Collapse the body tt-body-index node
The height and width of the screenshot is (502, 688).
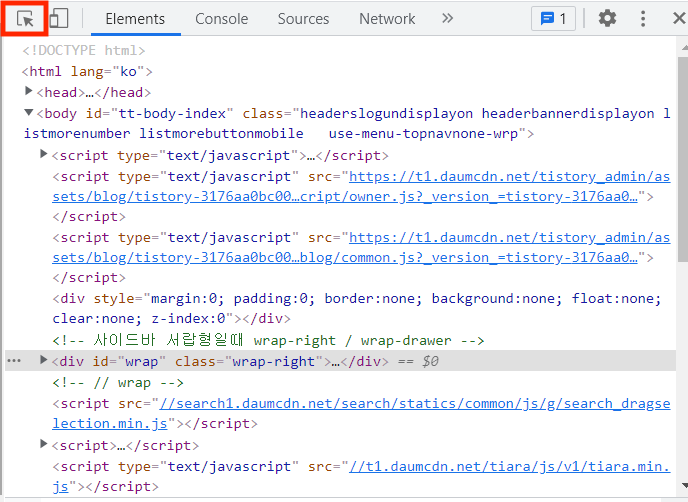tap(29, 112)
